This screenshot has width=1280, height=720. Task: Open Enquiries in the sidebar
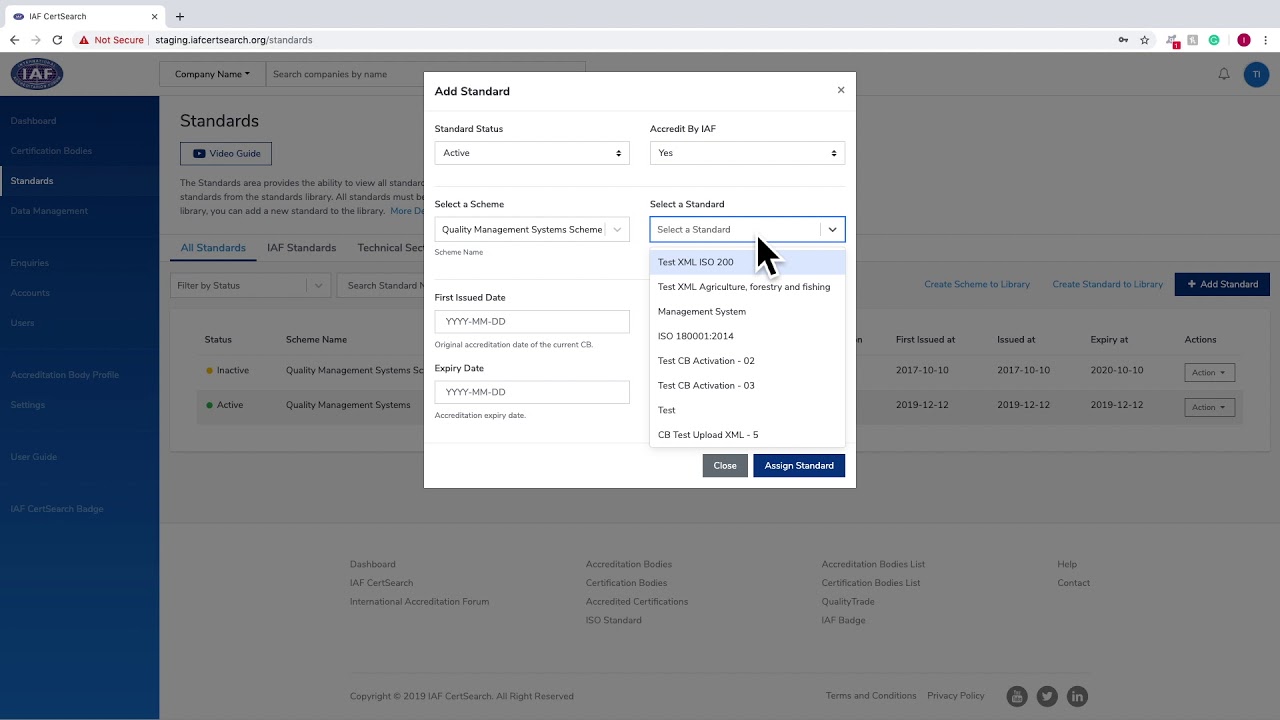[x=29, y=263]
